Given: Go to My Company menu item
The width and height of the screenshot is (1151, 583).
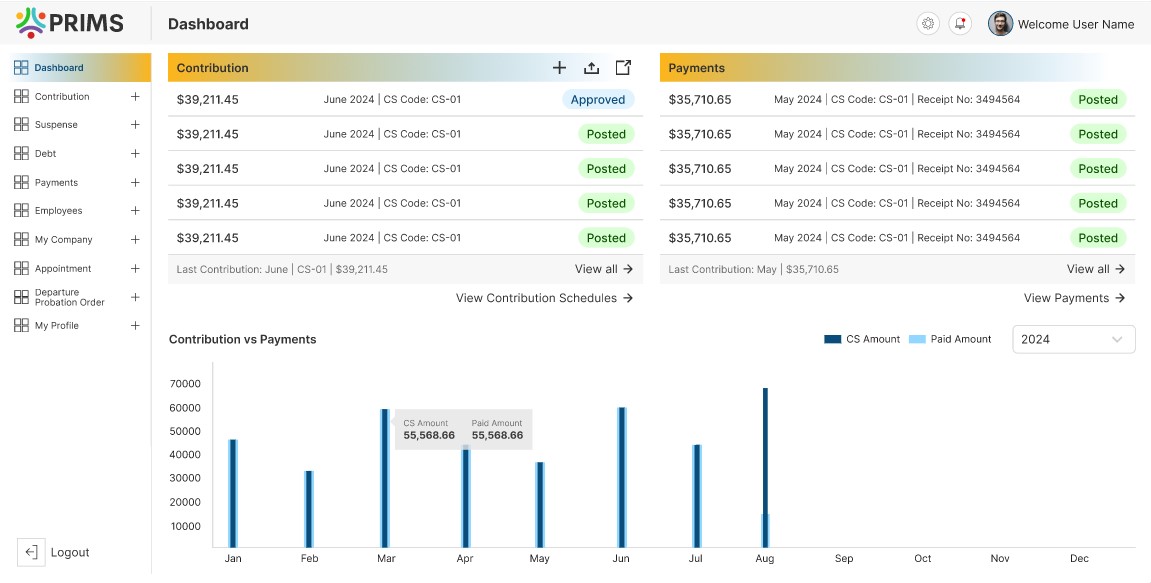Looking at the screenshot, I should pyautogui.click(x=63, y=240).
